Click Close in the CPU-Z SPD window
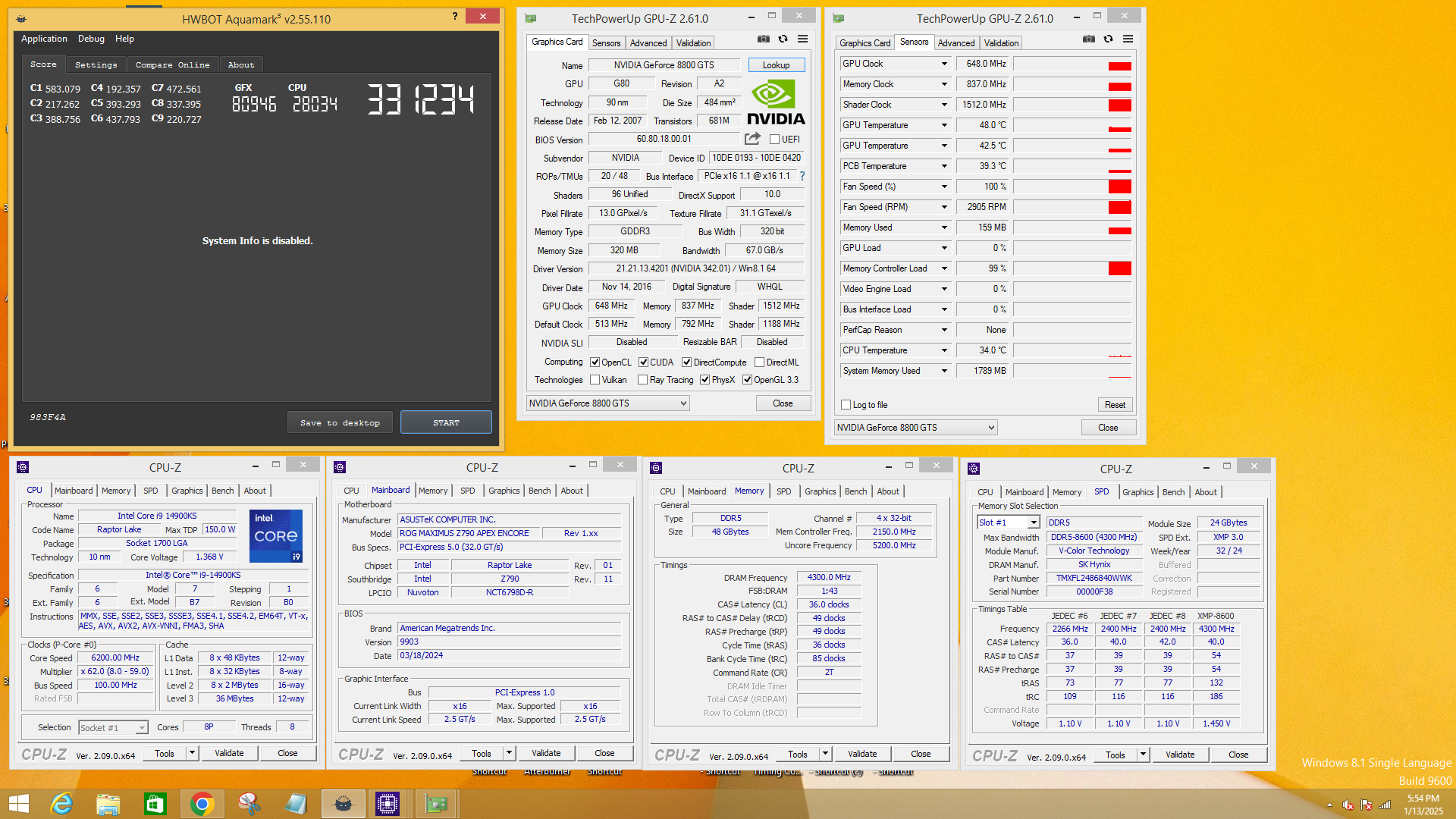Screen dimensions: 1456x819 [x=1238, y=755]
